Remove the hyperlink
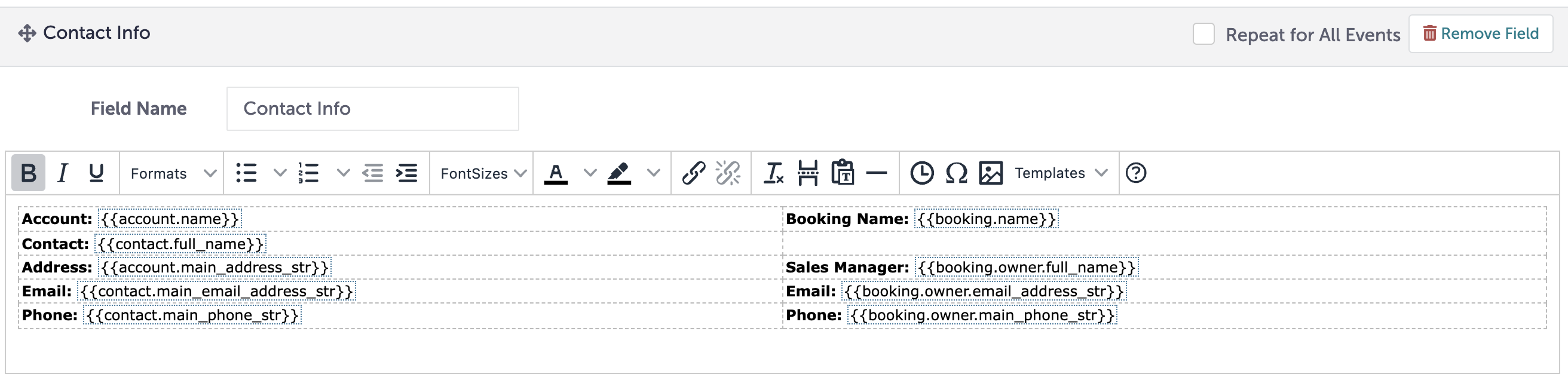This screenshot has height=386, width=1568. (728, 173)
